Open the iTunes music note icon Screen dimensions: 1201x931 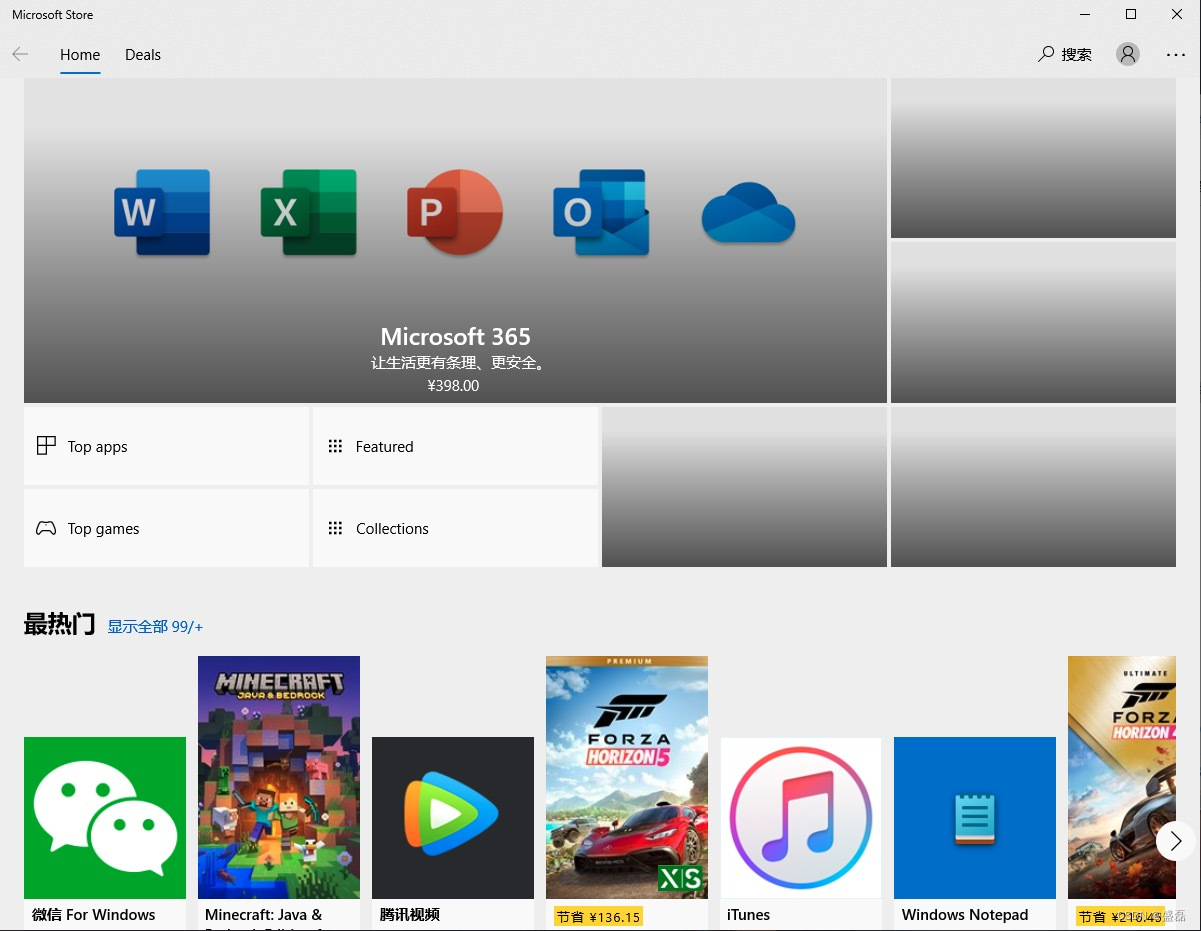tap(801, 818)
